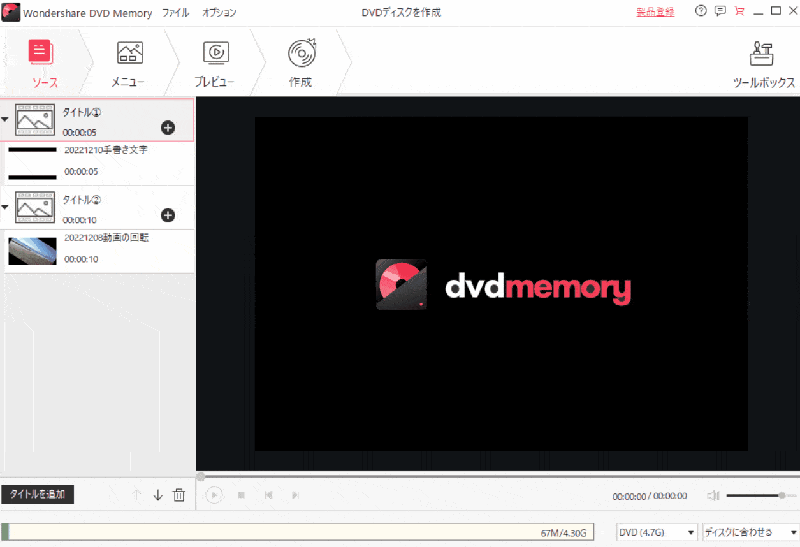
Task: Click the Wondershare DVD Memory app logo
Action: [11, 12]
